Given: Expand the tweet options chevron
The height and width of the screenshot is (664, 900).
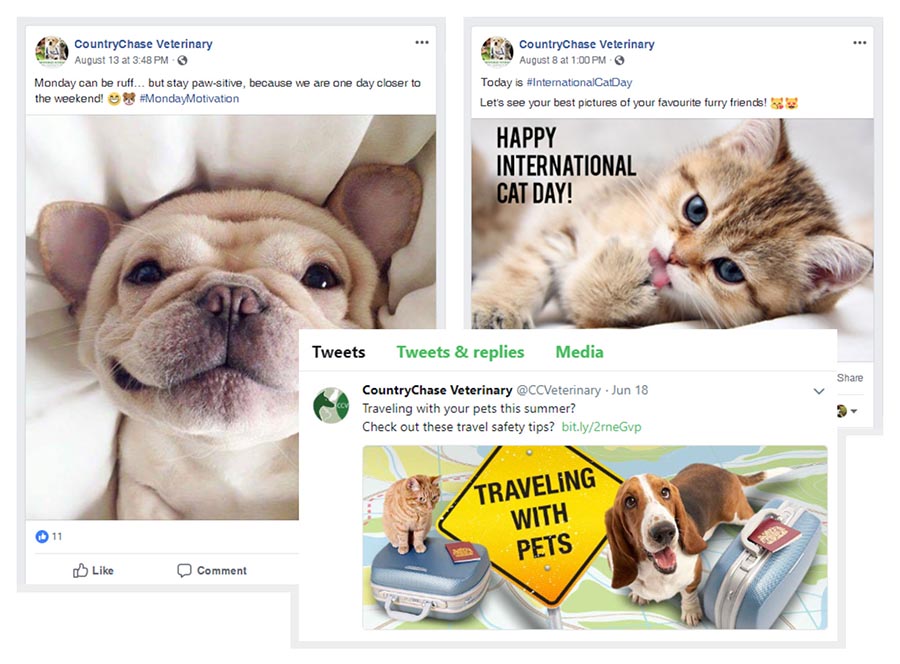Looking at the screenshot, I should pos(819,391).
